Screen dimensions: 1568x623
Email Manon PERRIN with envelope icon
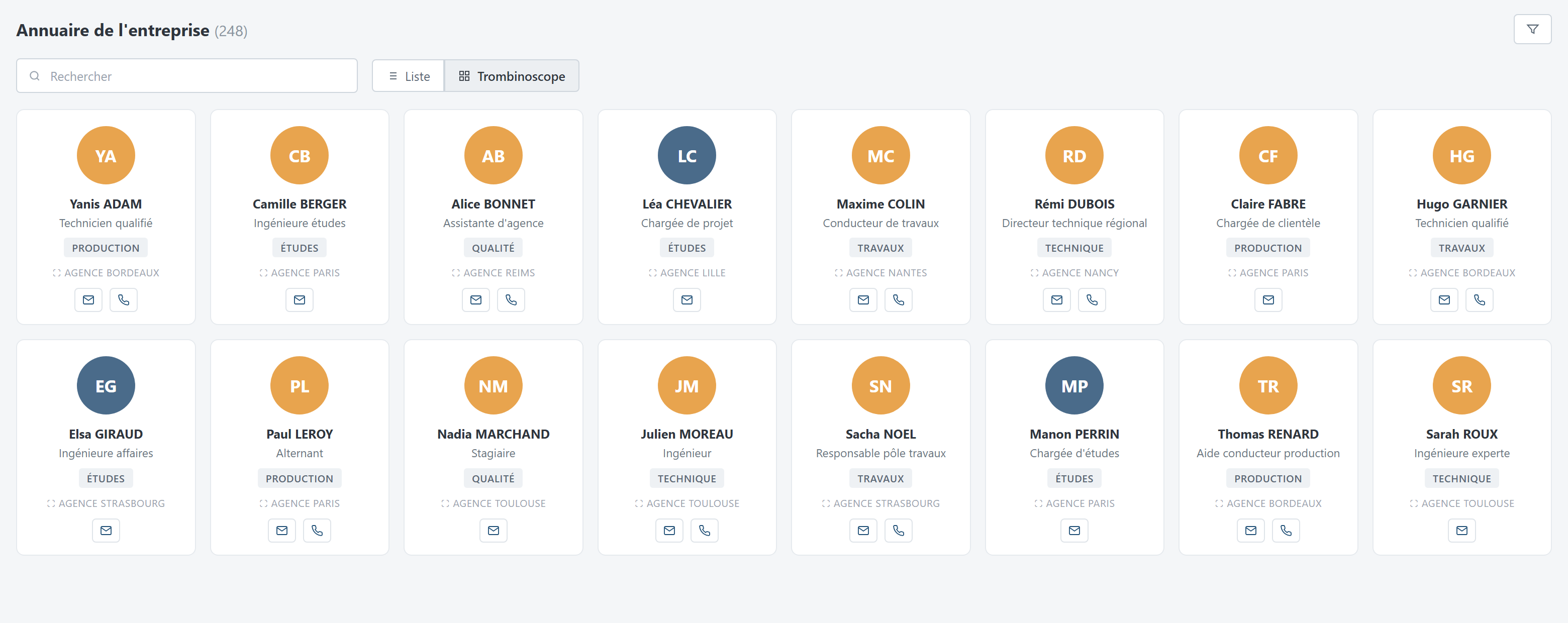click(x=1074, y=531)
